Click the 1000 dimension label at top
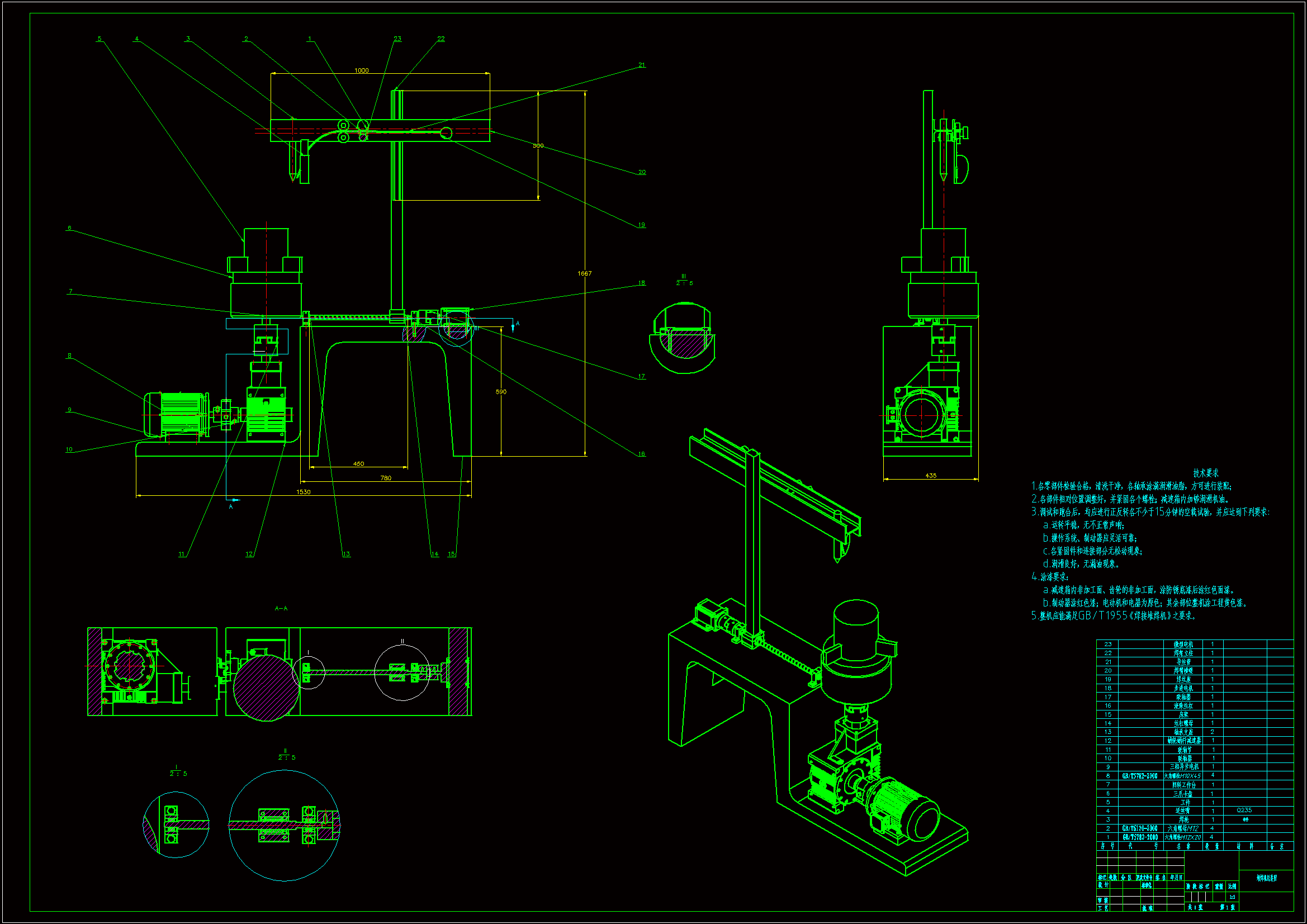The height and width of the screenshot is (924, 1307). [362, 70]
